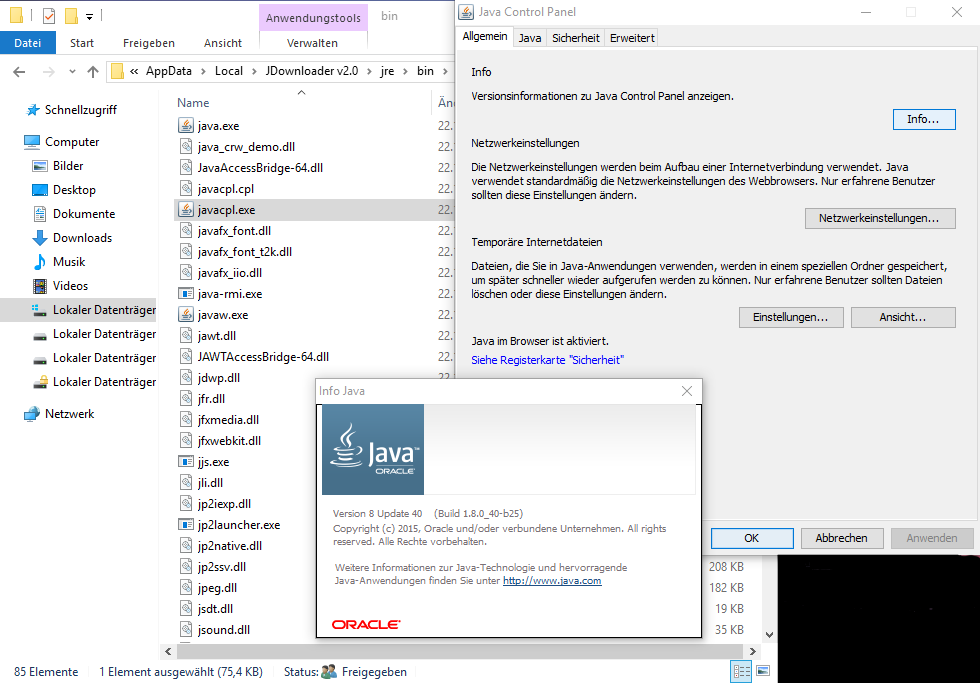Toggle sort arrow above Name column

coord(301,92)
